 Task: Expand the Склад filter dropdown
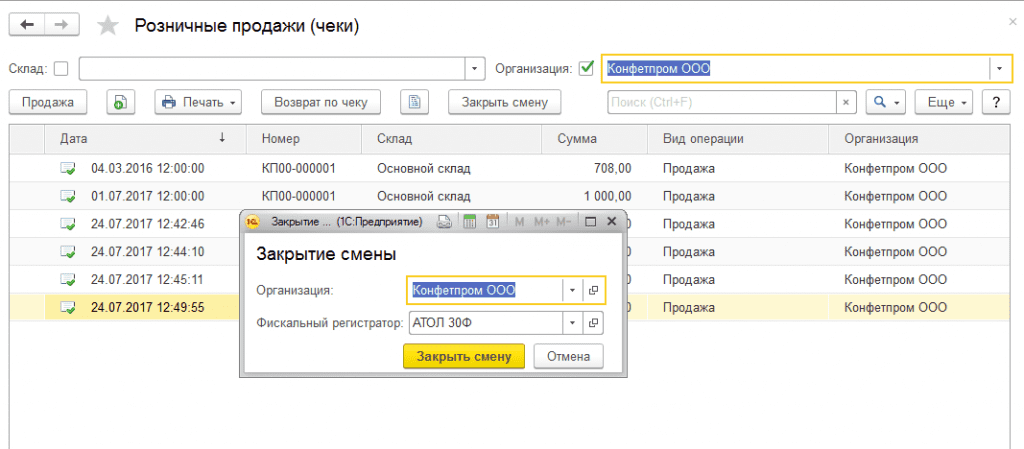474,69
